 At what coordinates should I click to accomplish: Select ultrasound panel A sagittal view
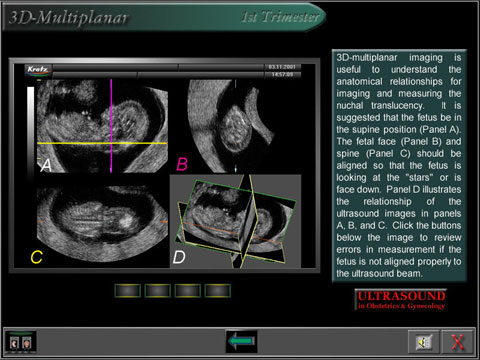(102, 126)
